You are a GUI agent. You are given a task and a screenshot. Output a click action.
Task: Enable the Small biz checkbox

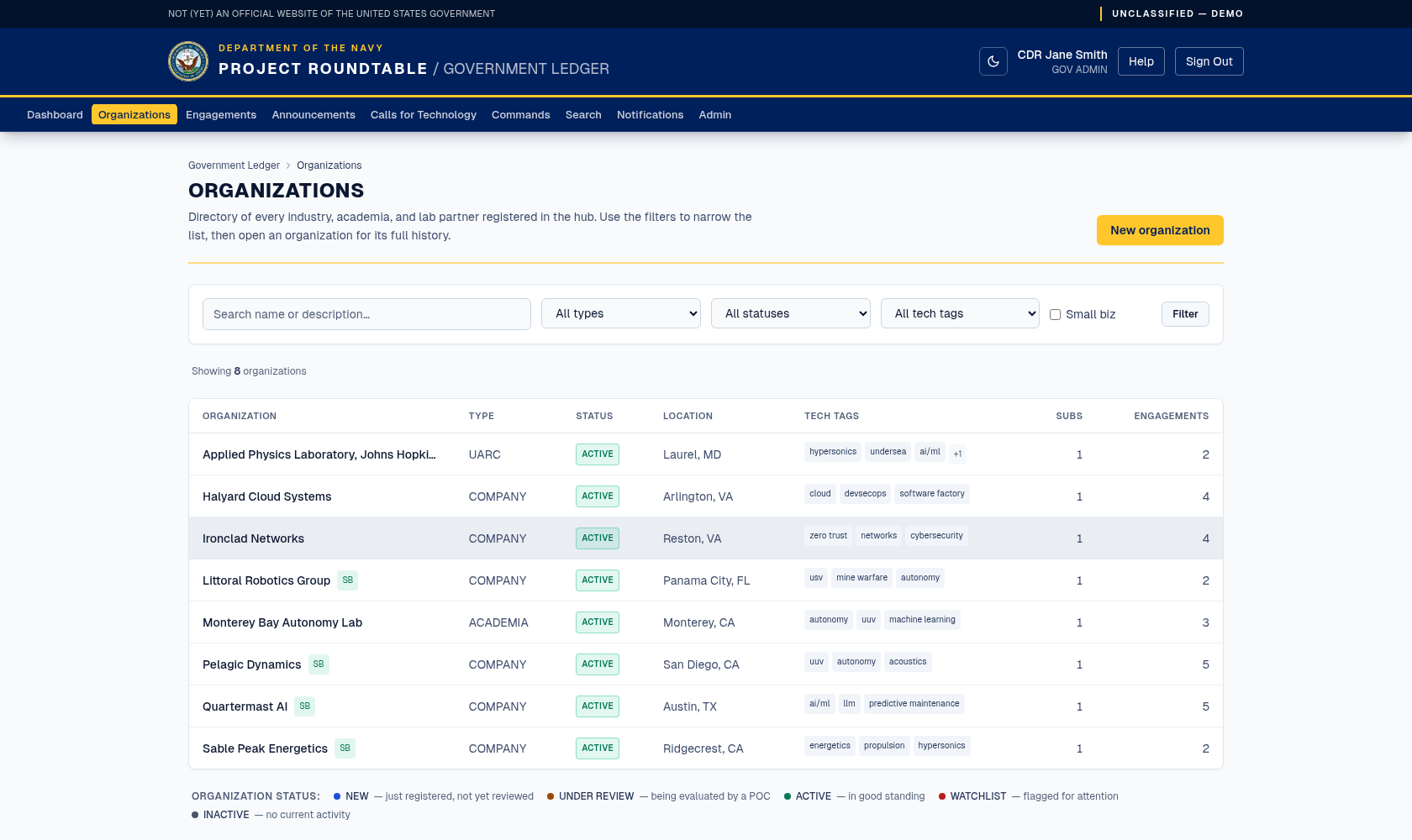coord(1055,314)
